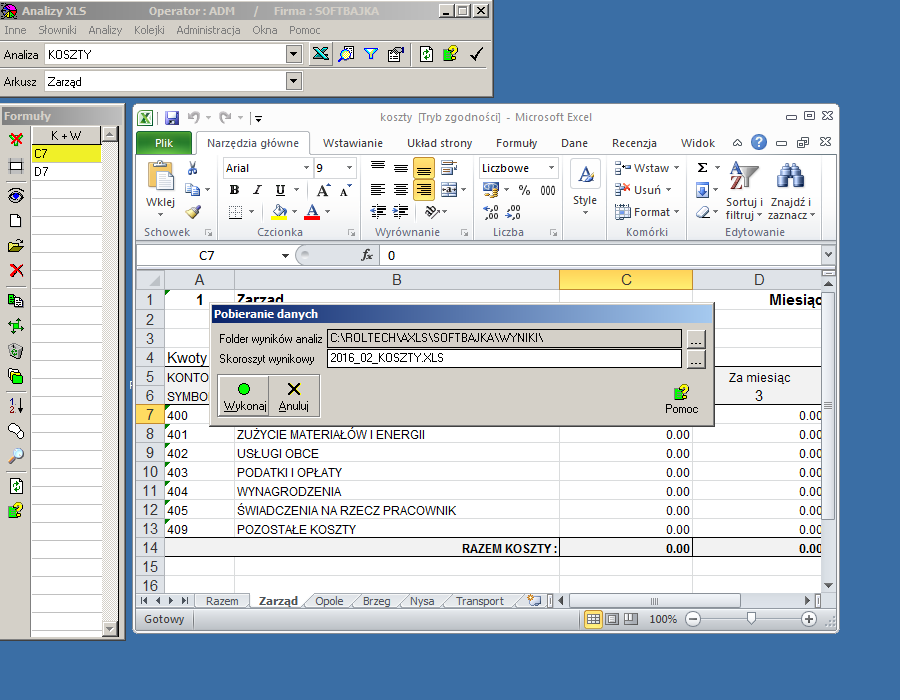The image size is (900, 700).
Task: Click the new document icon in Formuły panel
Action: point(16,221)
